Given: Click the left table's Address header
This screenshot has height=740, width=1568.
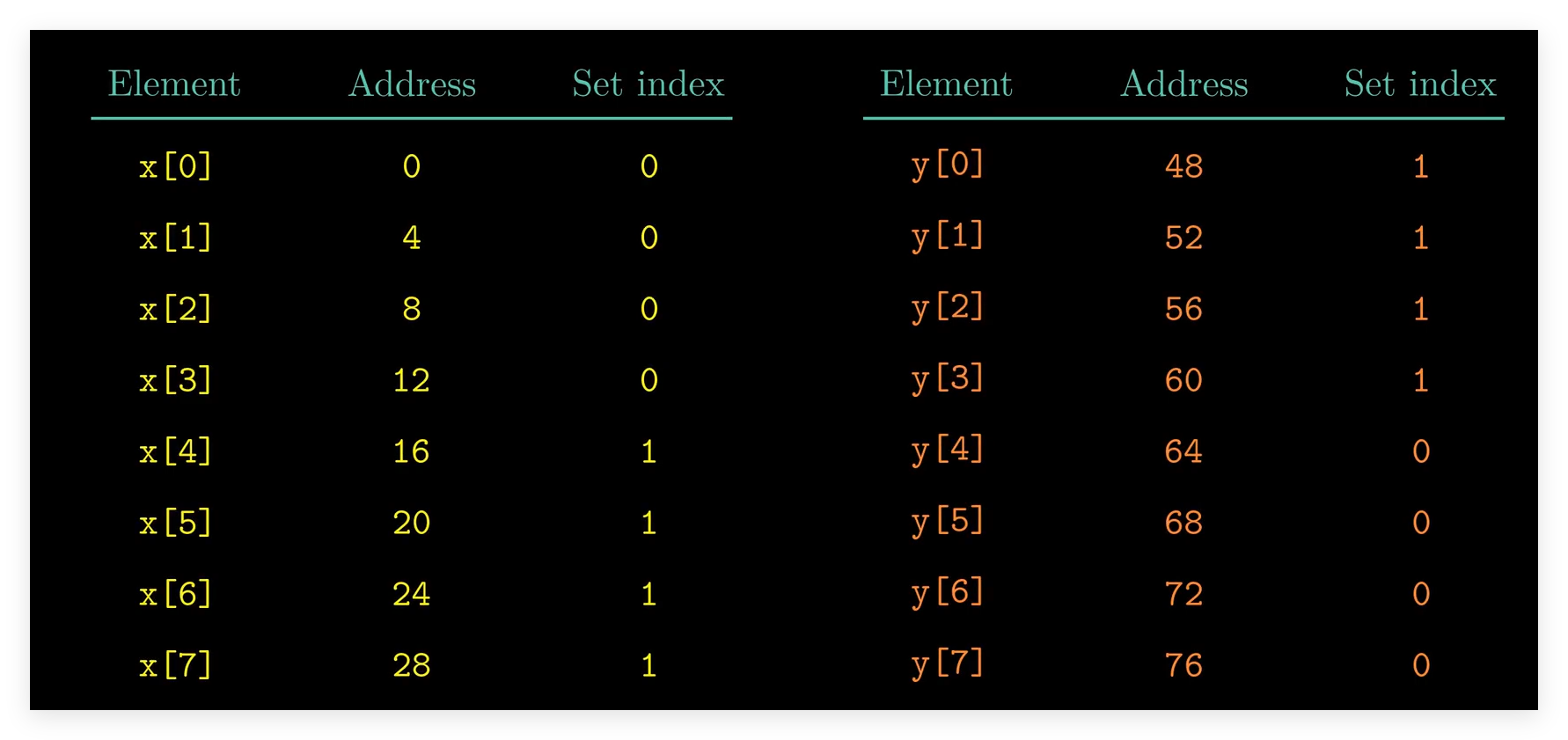Looking at the screenshot, I should [412, 84].
